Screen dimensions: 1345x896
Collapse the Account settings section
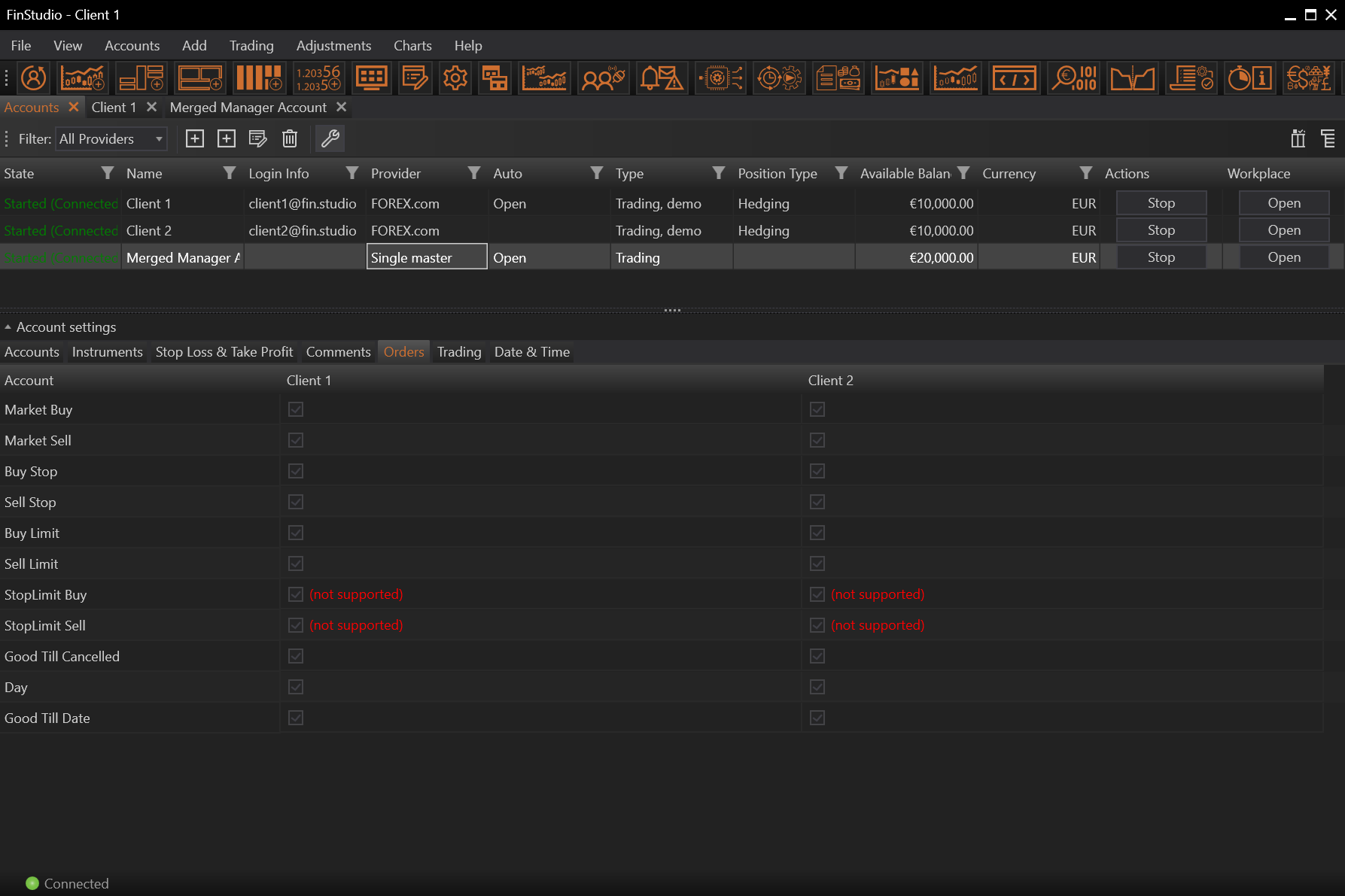pos(8,327)
